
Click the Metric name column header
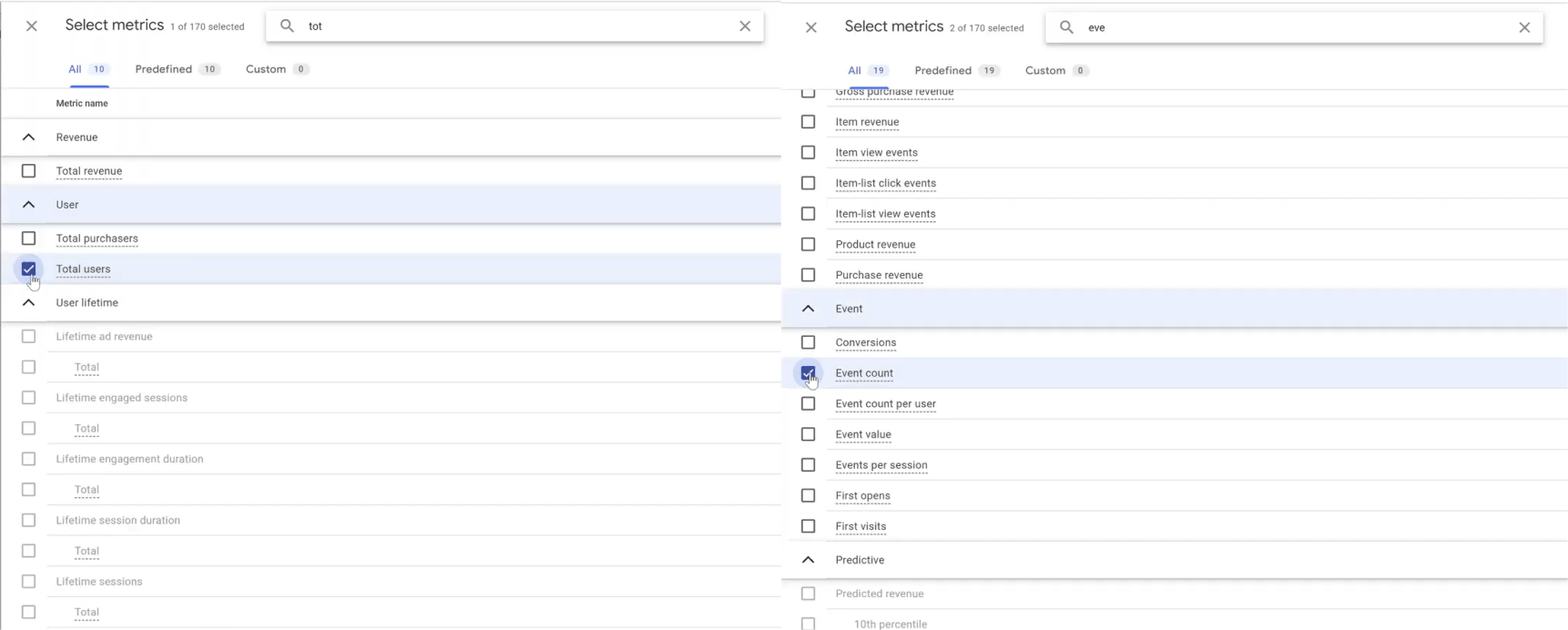tap(82, 104)
